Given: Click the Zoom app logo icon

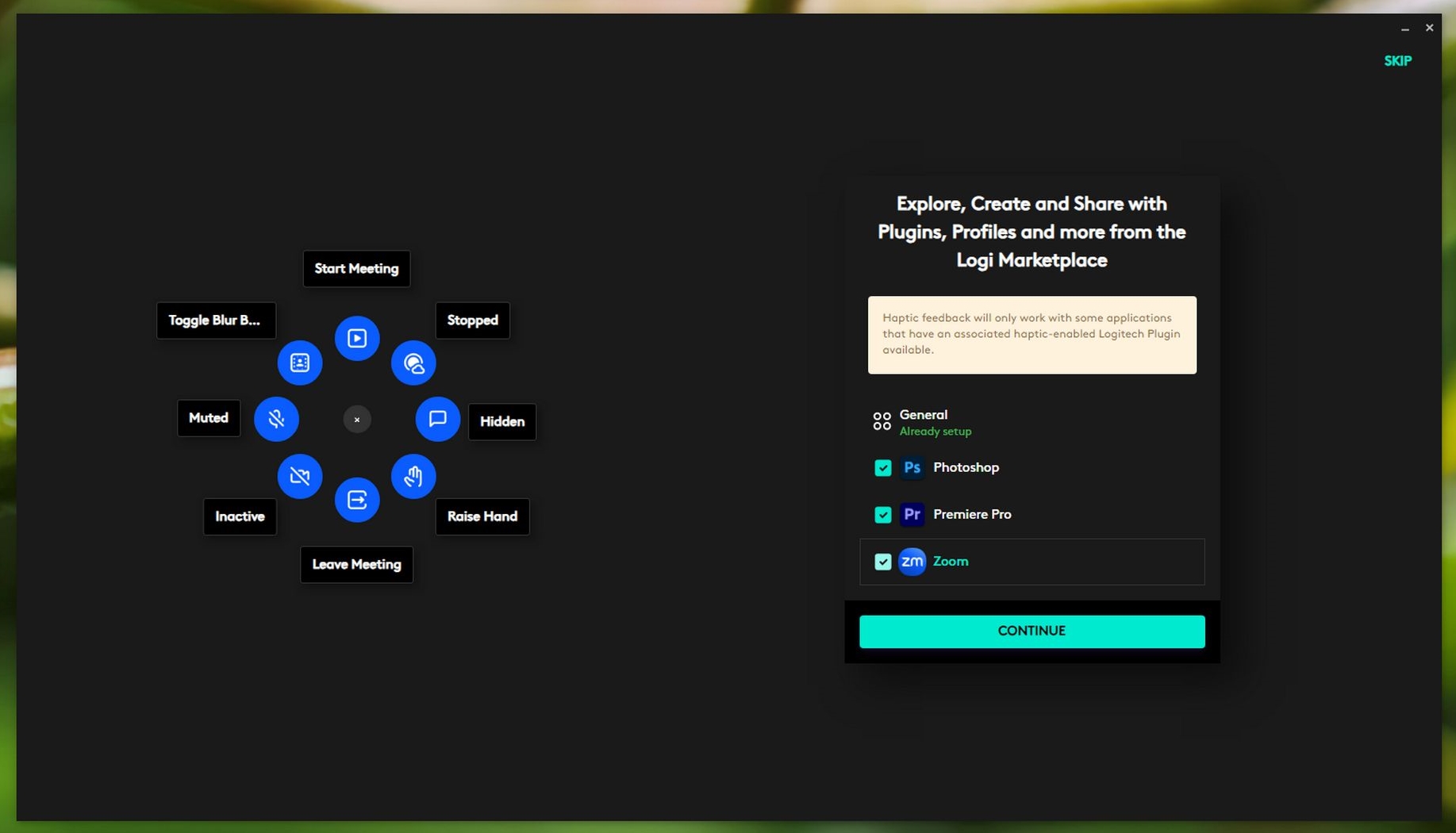Looking at the screenshot, I should point(912,562).
